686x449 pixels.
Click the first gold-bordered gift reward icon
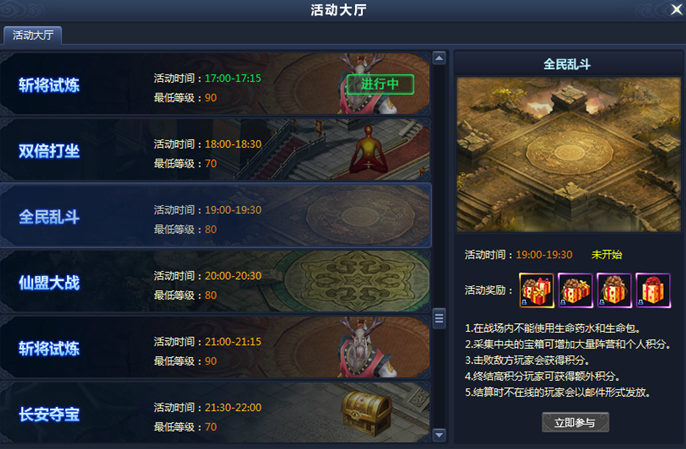click(536, 290)
